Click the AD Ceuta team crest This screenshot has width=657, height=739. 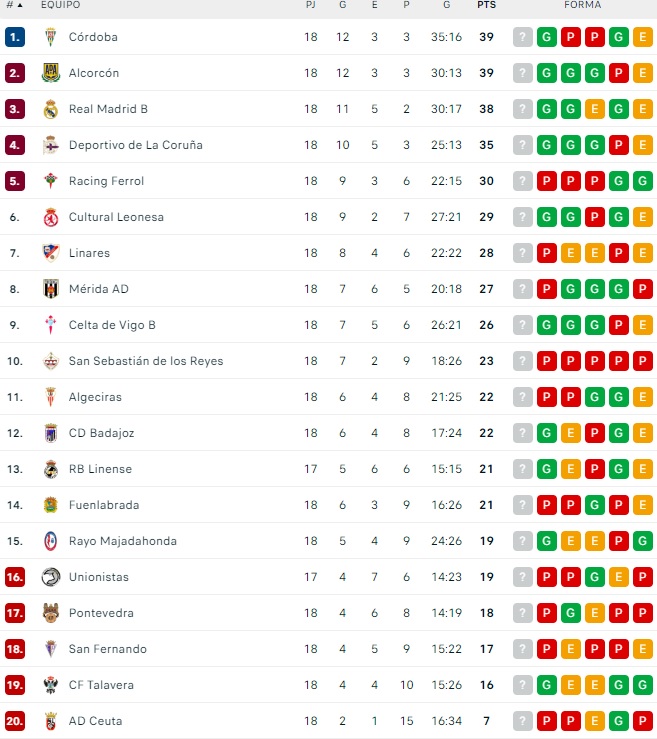click(x=51, y=721)
